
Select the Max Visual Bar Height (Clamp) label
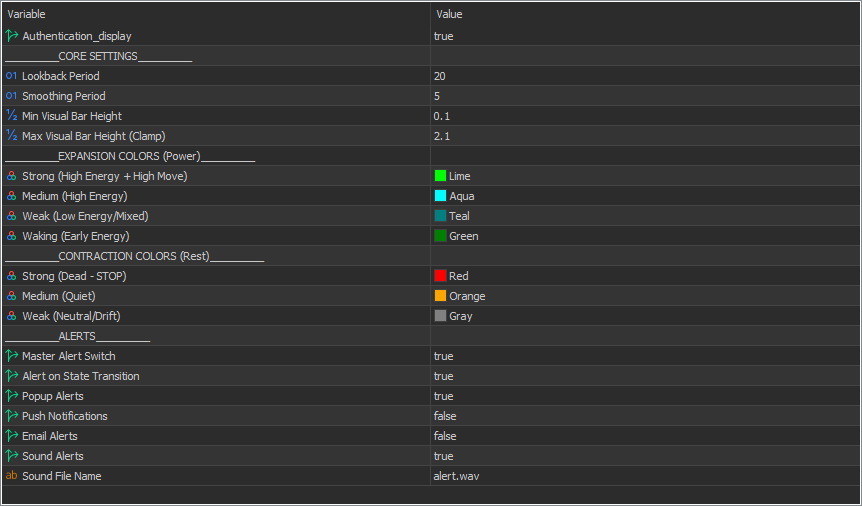93,136
